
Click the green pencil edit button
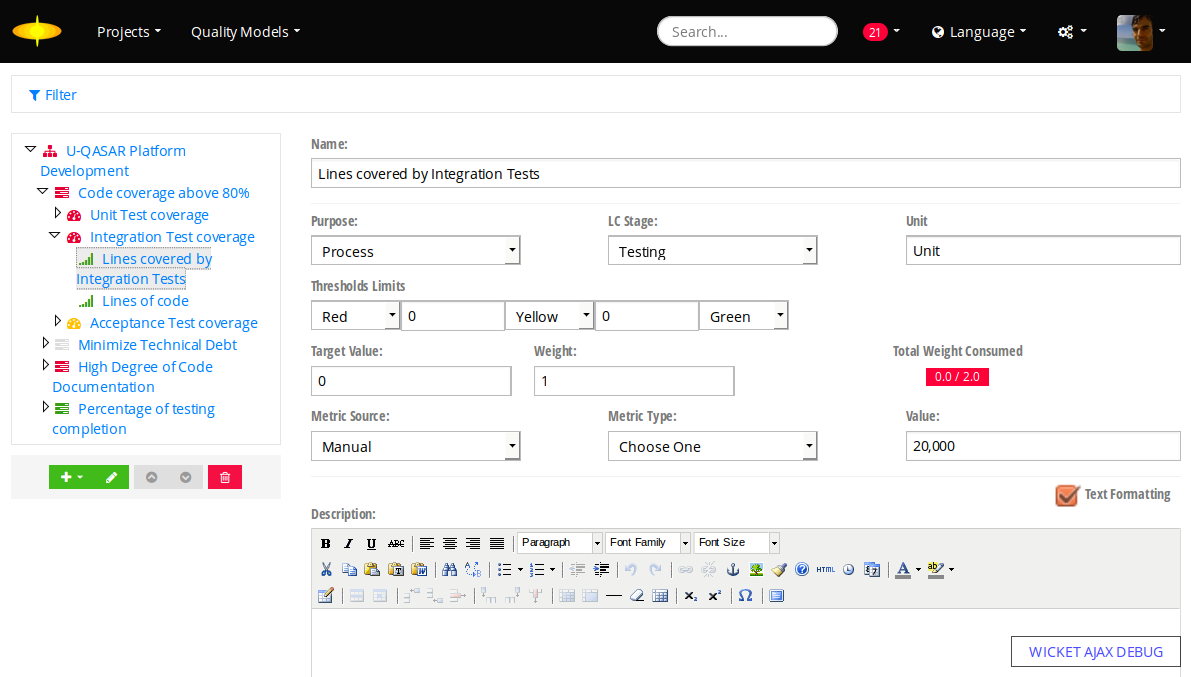(111, 477)
